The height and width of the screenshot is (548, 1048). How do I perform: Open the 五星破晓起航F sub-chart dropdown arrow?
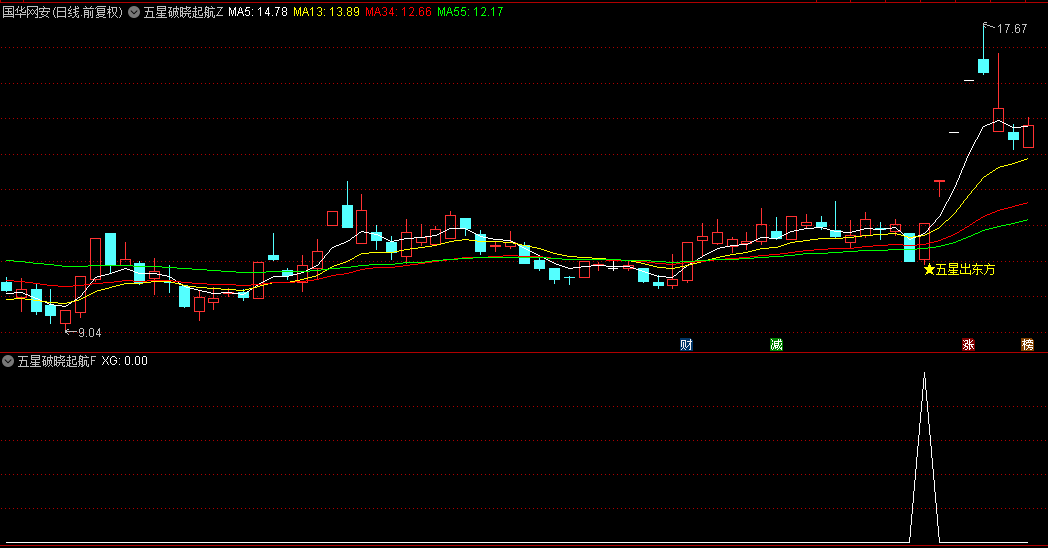pos(8,361)
